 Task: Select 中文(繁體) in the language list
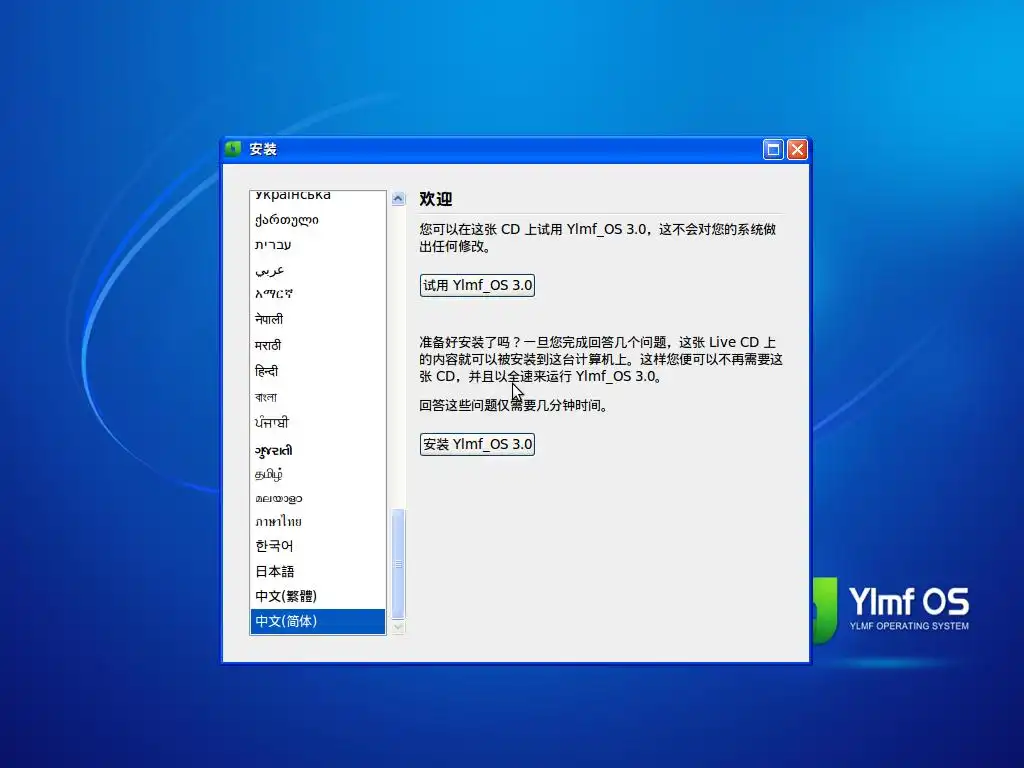point(317,596)
